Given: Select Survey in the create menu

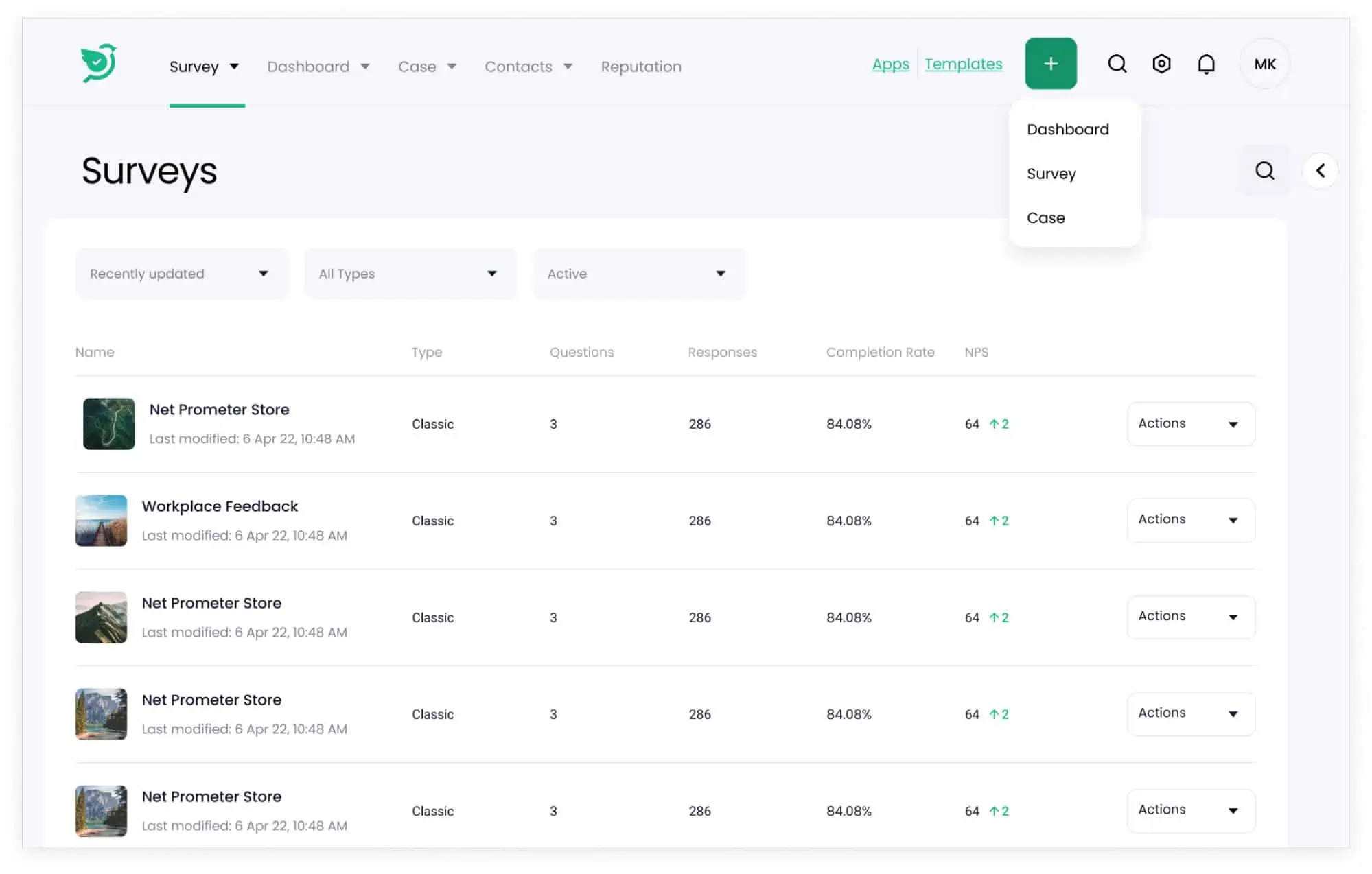Looking at the screenshot, I should 1051,174.
